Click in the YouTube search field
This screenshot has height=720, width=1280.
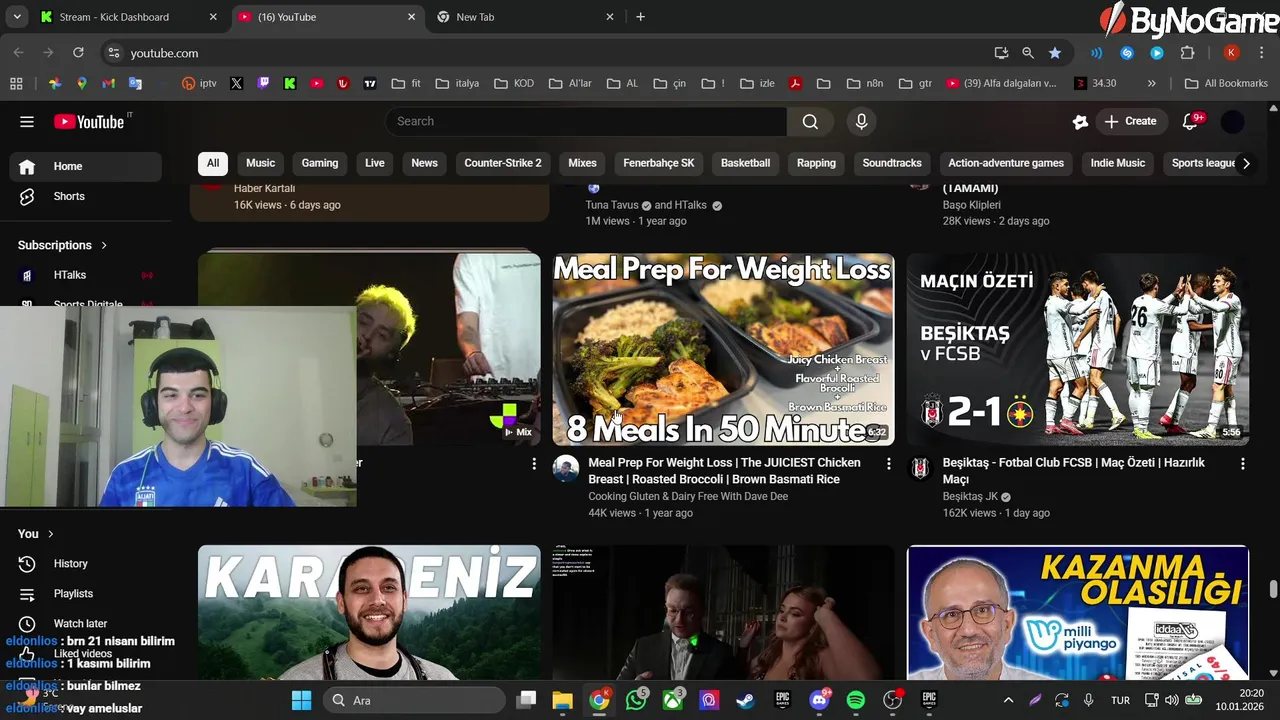pyautogui.click(x=585, y=122)
